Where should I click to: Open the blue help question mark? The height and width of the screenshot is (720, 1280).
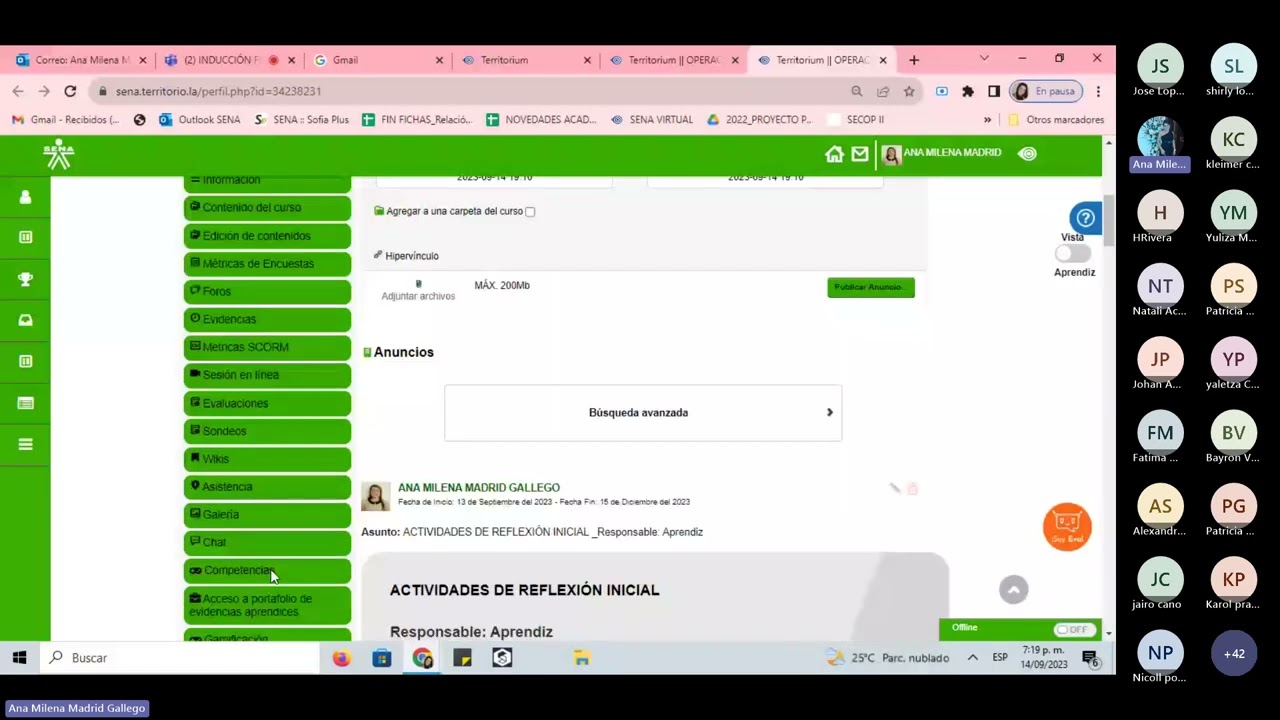pos(1085,217)
